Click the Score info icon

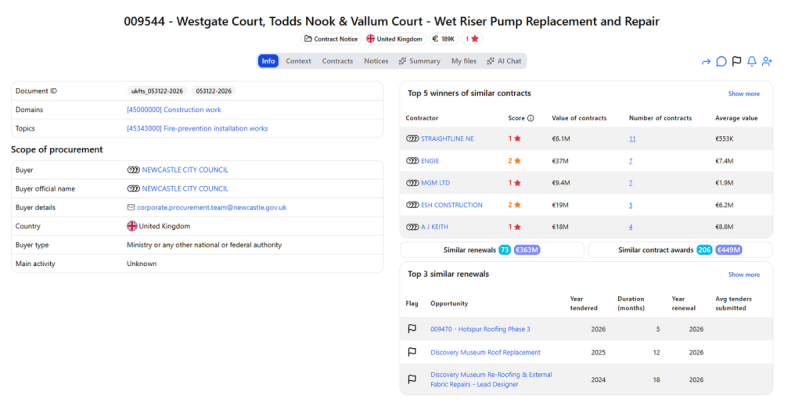click(x=531, y=118)
